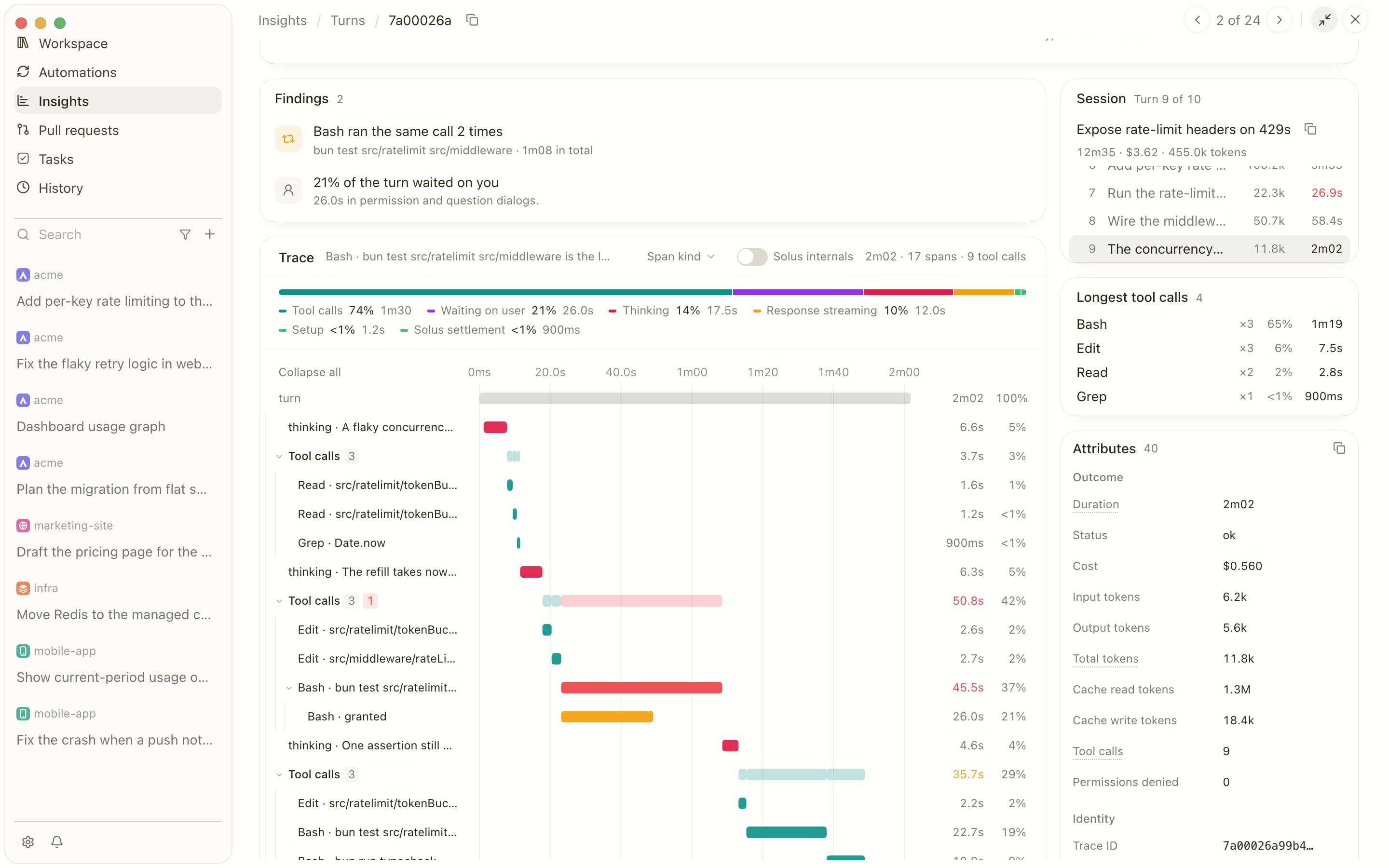The height and width of the screenshot is (868, 1389).
Task: Collapse Tool calls group at 50.8s
Action: (x=279, y=601)
